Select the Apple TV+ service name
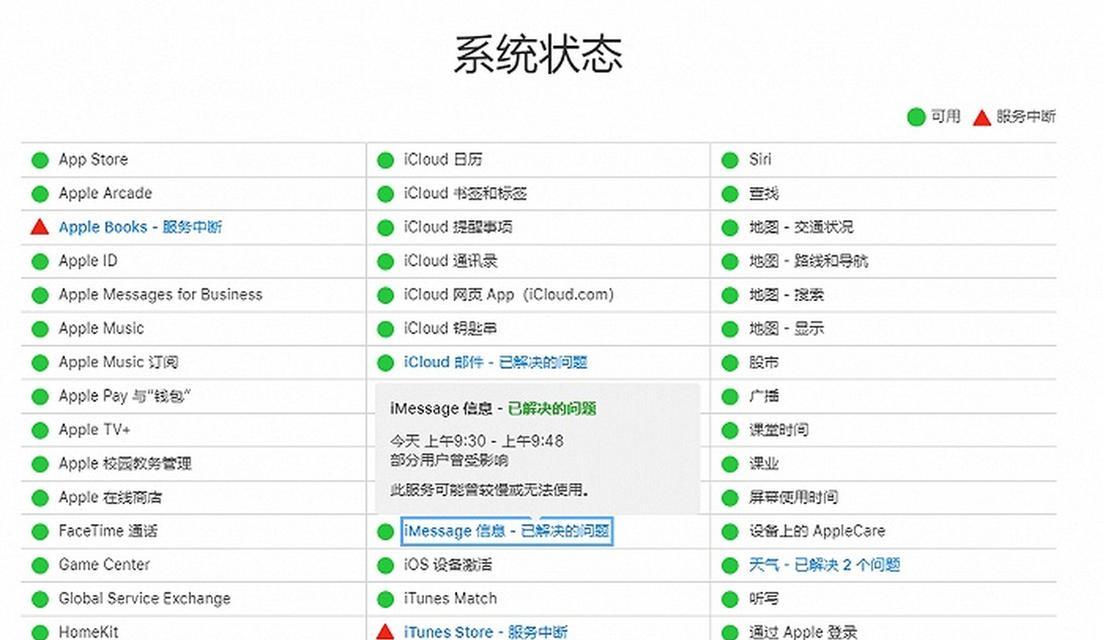The height and width of the screenshot is (640, 1103). pos(94,430)
